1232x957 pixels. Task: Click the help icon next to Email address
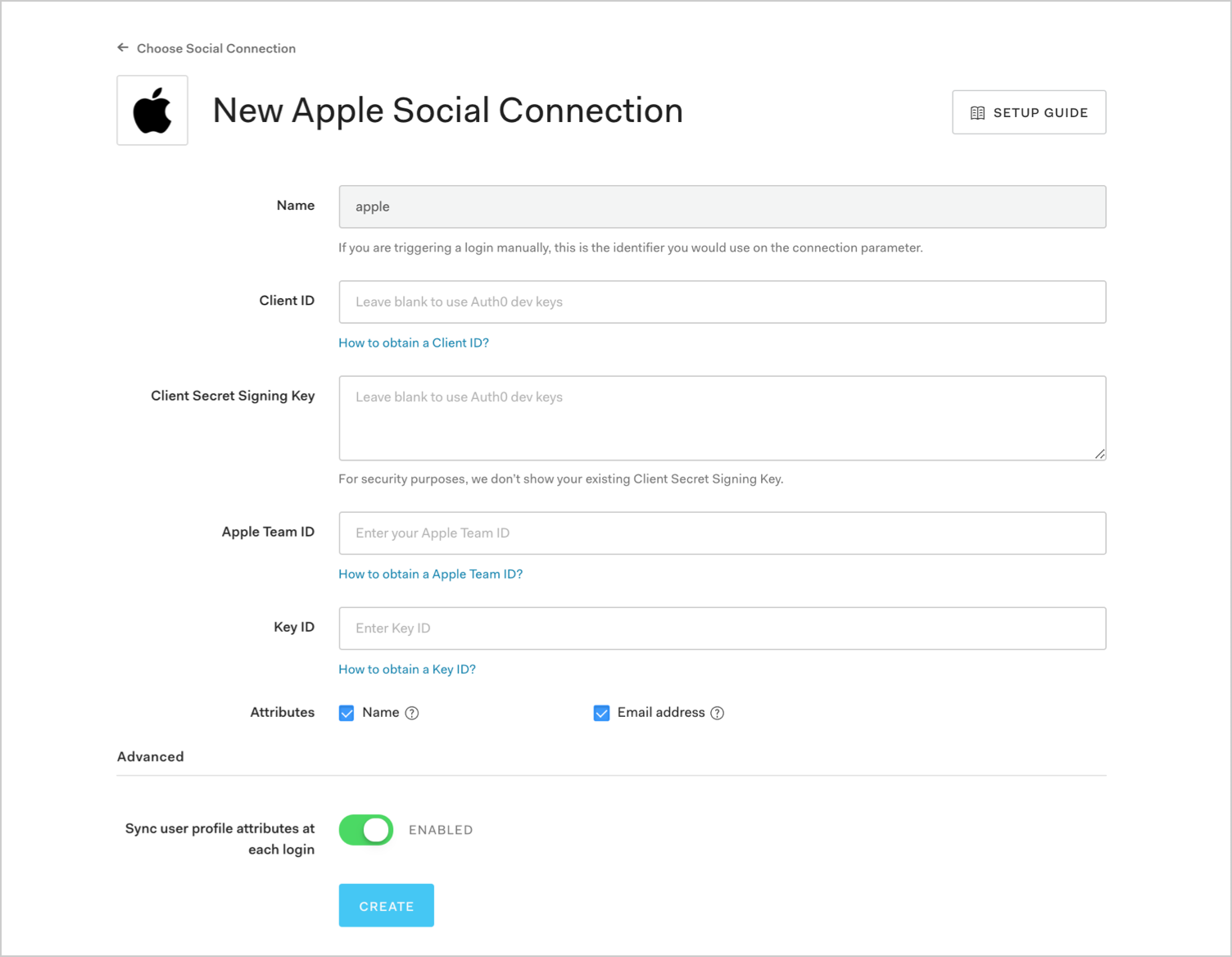tap(718, 713)
